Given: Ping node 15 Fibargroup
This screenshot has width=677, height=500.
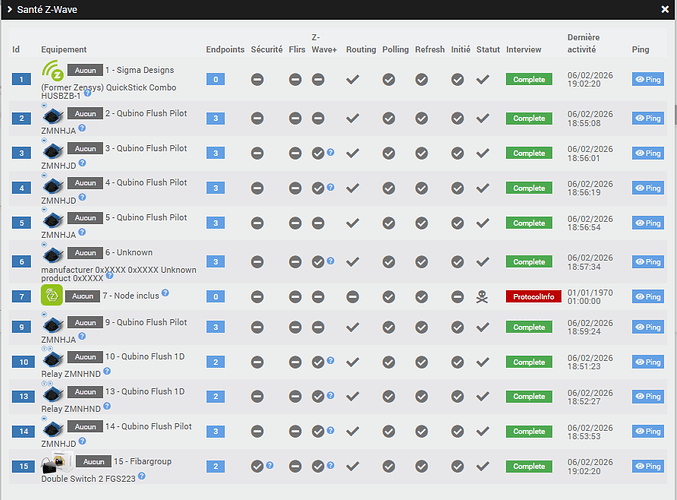Looking at the screenshot, I should click(x=648, y=466).
